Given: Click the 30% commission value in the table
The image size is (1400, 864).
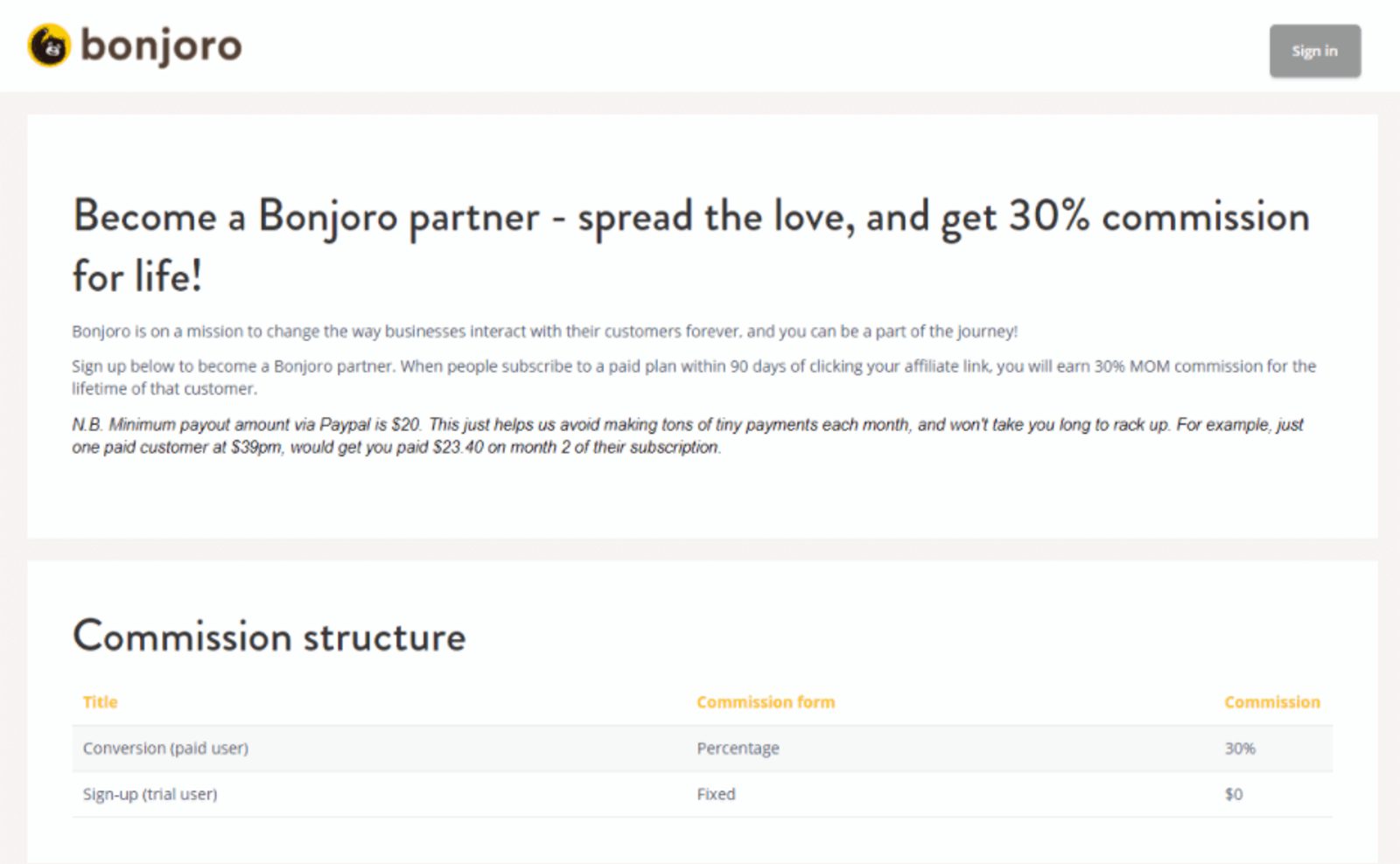Looking at the screenshot, I should [1240, 748].
